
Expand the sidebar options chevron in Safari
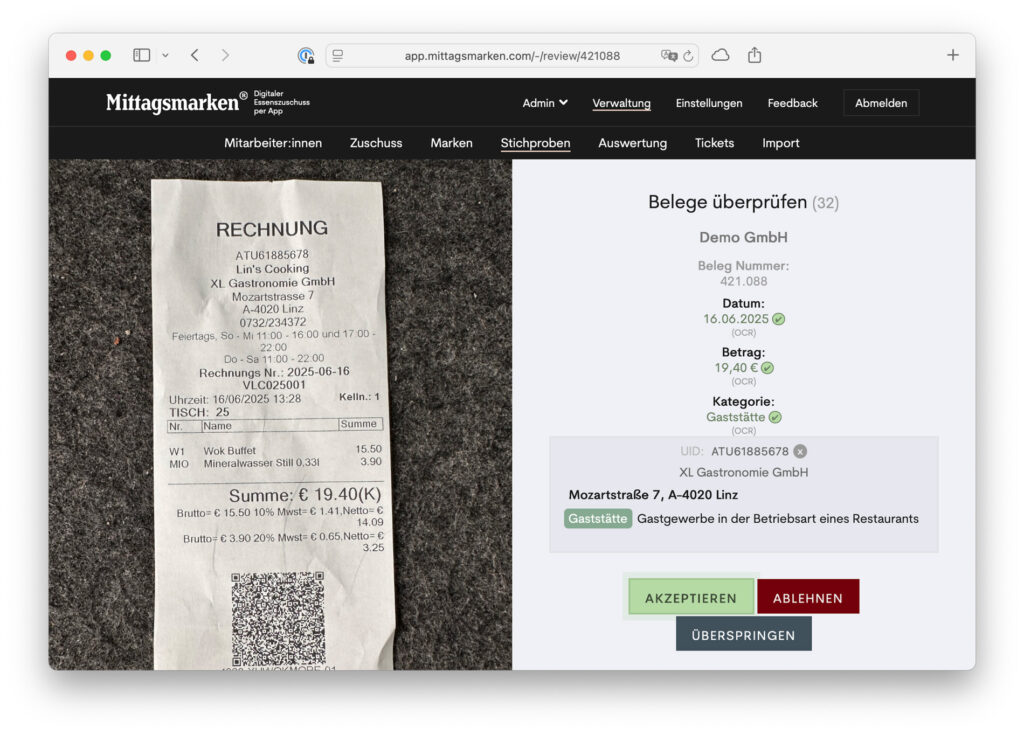click(165, 55)
